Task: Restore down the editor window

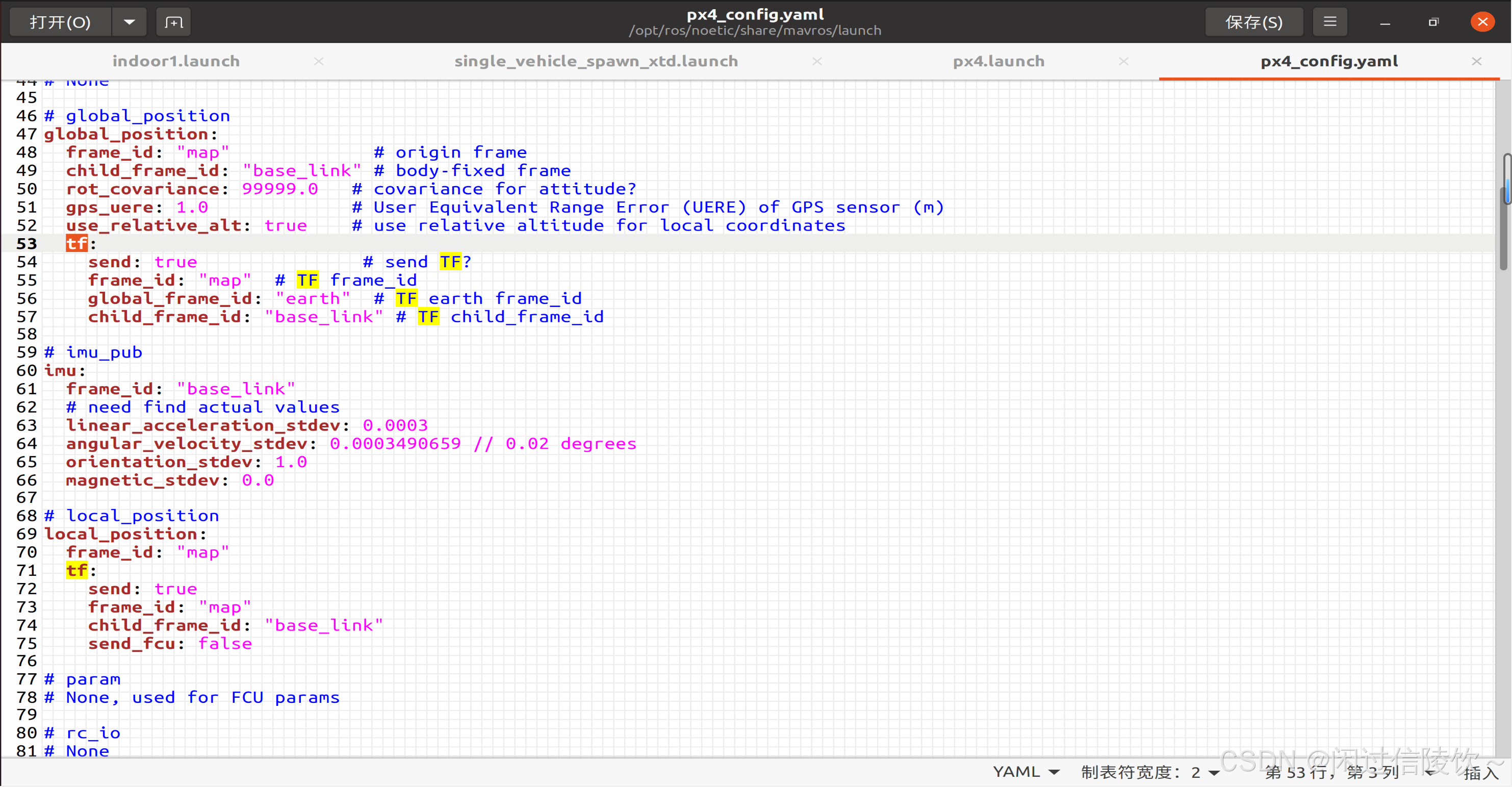Action: 1433,22
